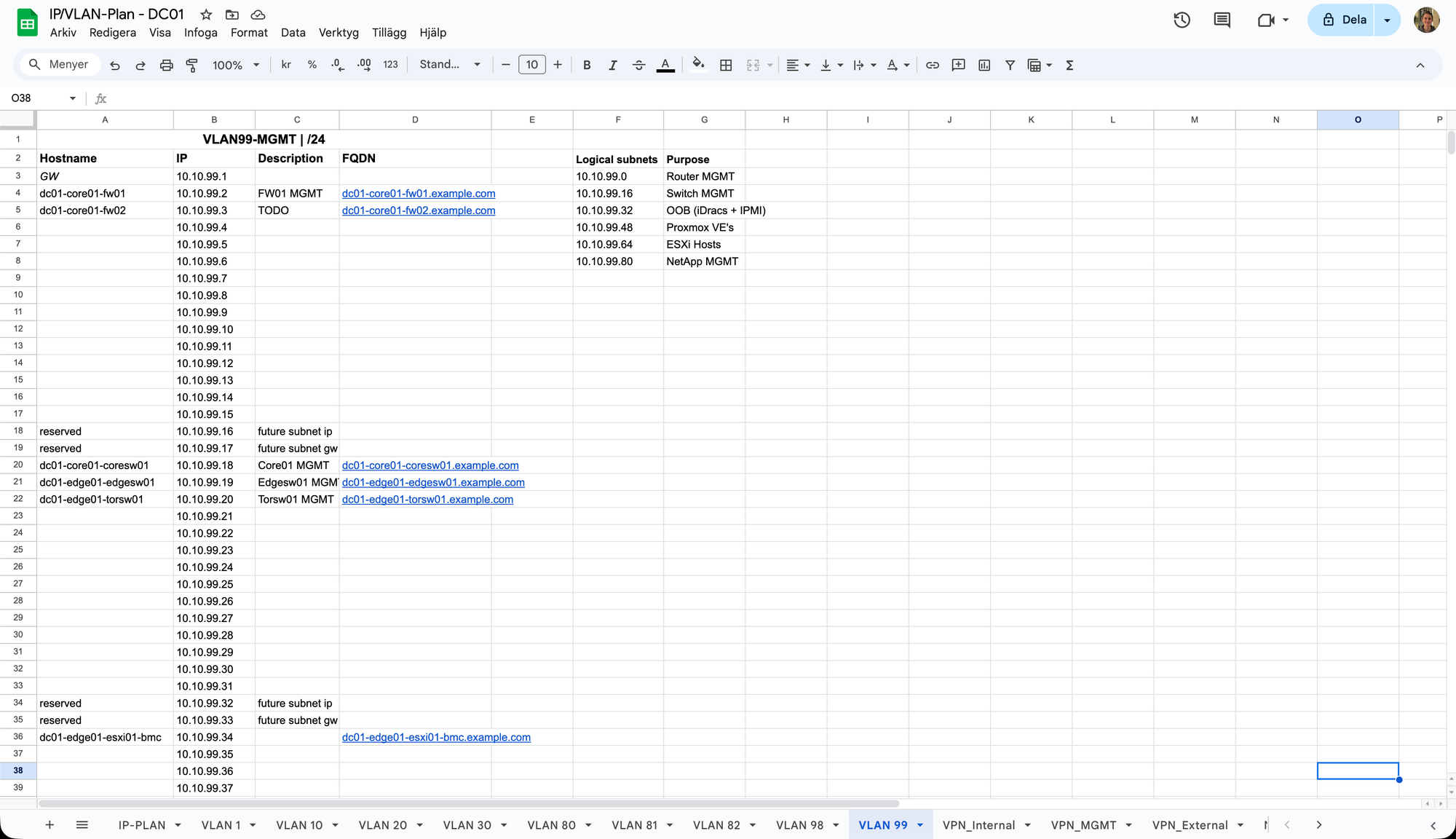1456x839 pixels.
Task: Open the fill color picker
Action: [x=698, y=65]
